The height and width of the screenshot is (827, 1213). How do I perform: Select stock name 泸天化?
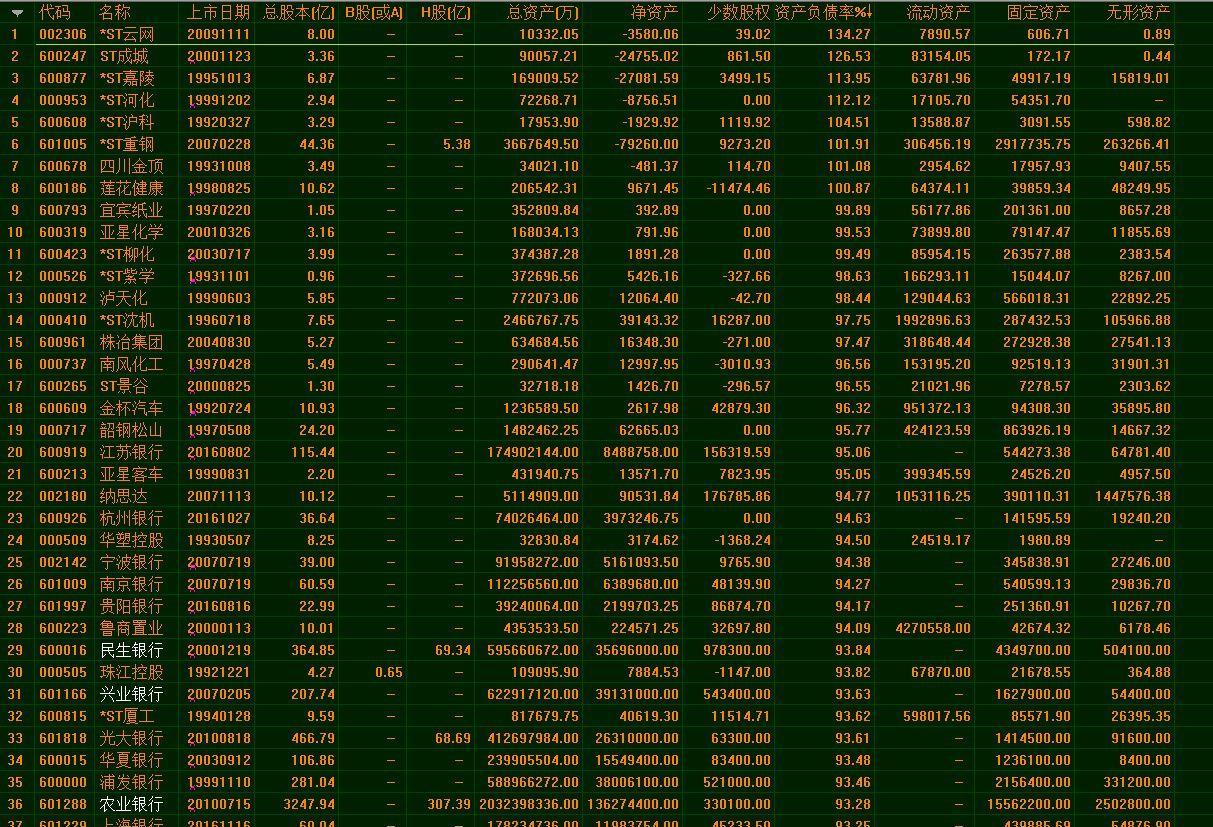click(123, 298)
